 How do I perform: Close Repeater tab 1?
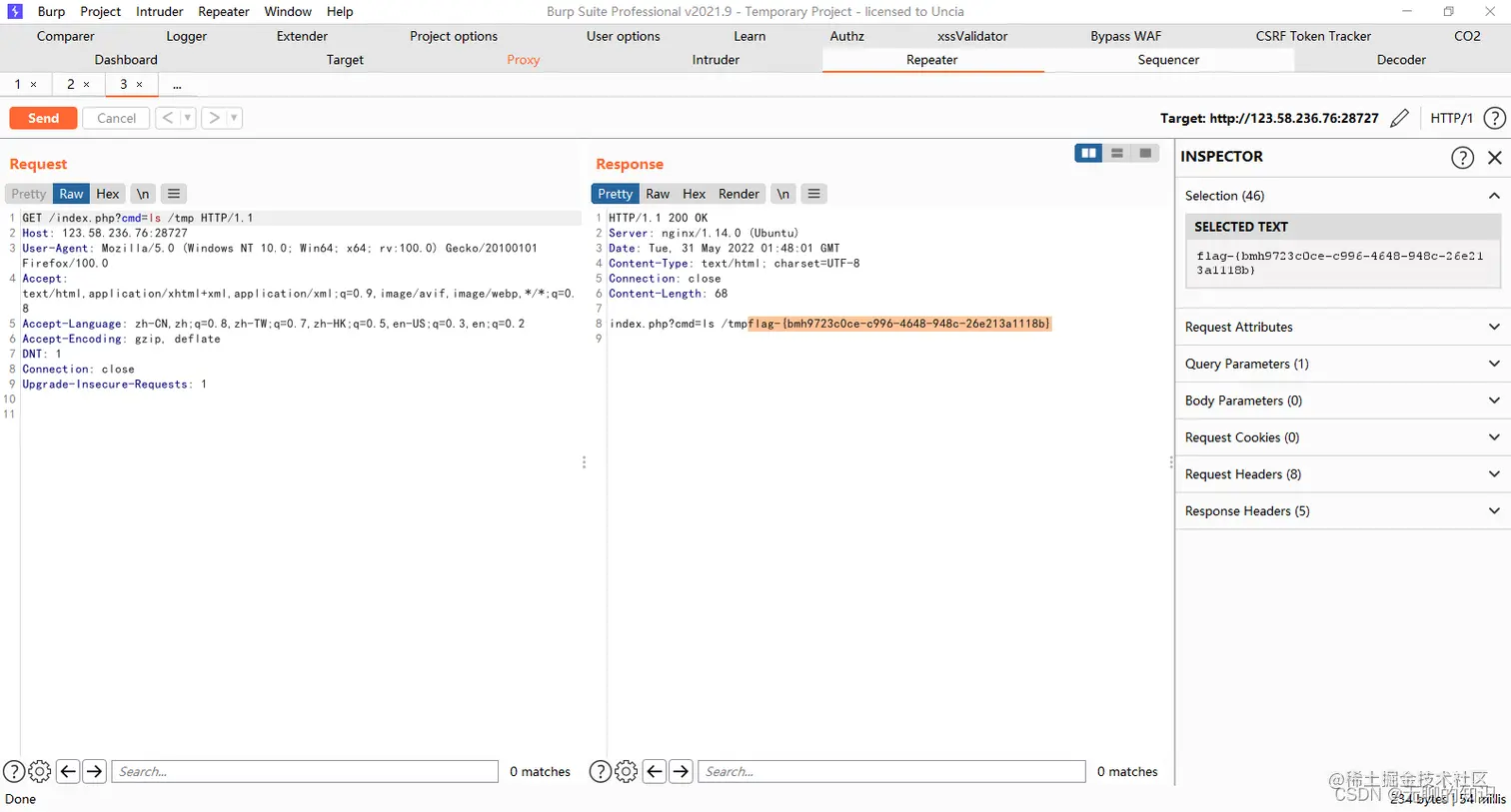pyautogui.click(x=33, y=85)
